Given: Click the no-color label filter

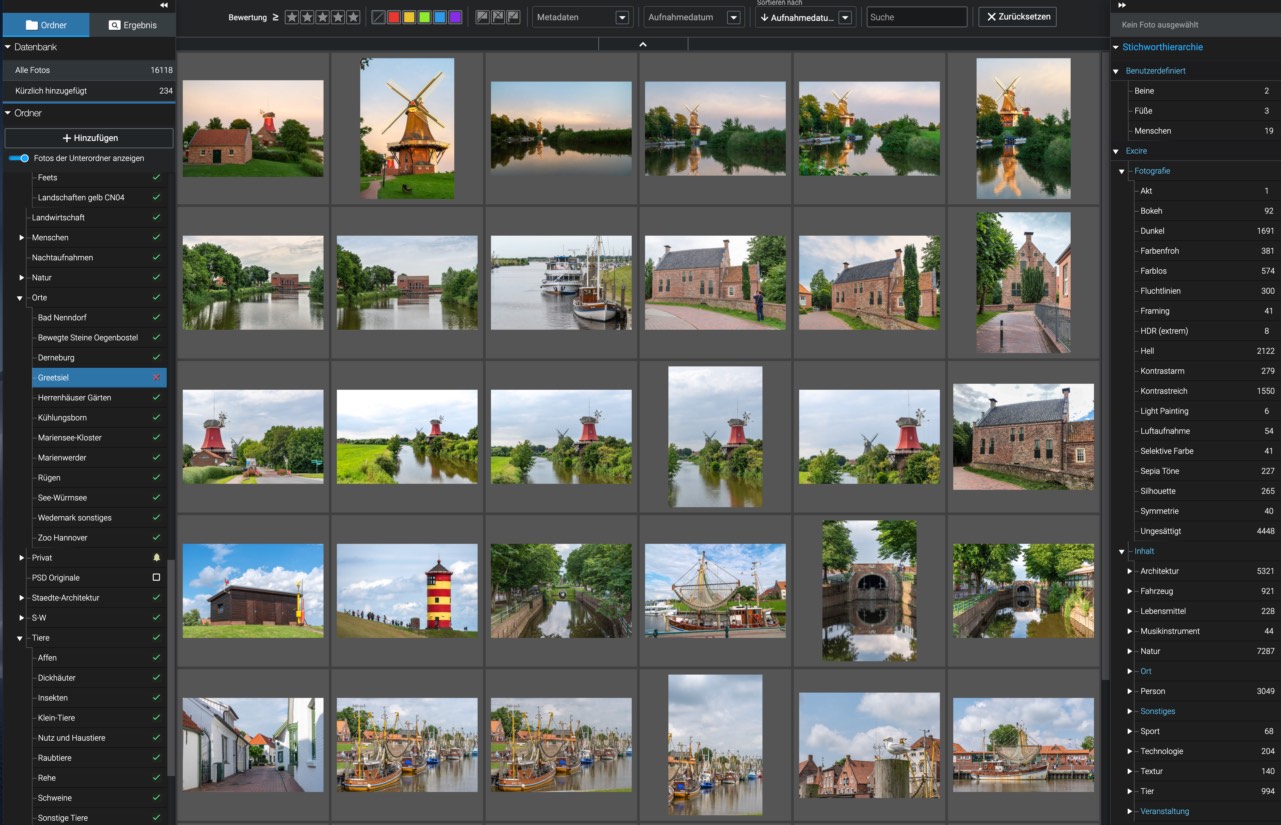Looking at the screenshot, I should [378, 17].
